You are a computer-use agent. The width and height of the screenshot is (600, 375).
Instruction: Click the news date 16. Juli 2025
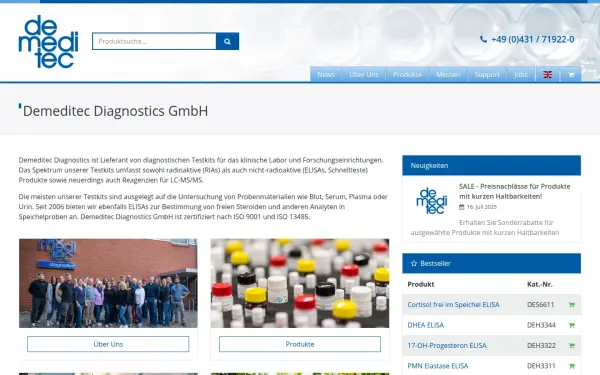[481, 207]
